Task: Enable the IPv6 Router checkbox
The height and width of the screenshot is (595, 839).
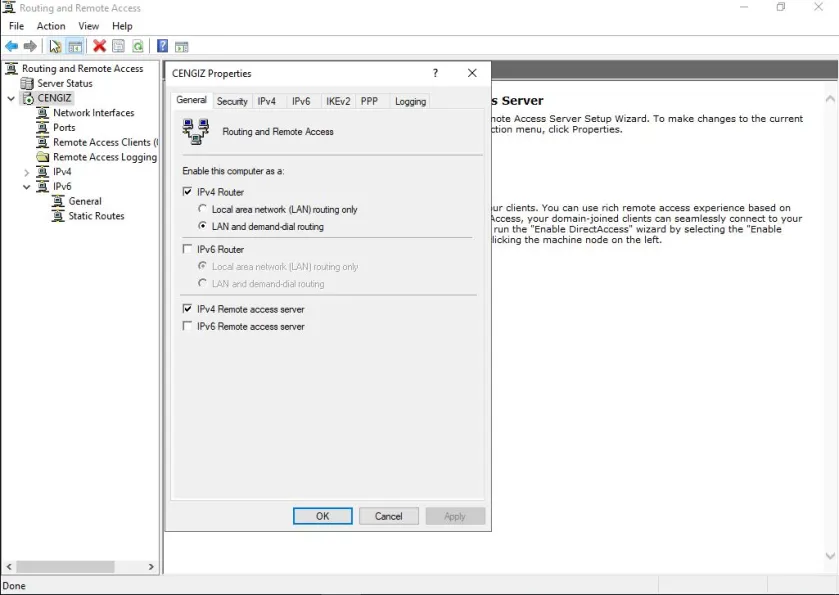Action: point(188,249)
